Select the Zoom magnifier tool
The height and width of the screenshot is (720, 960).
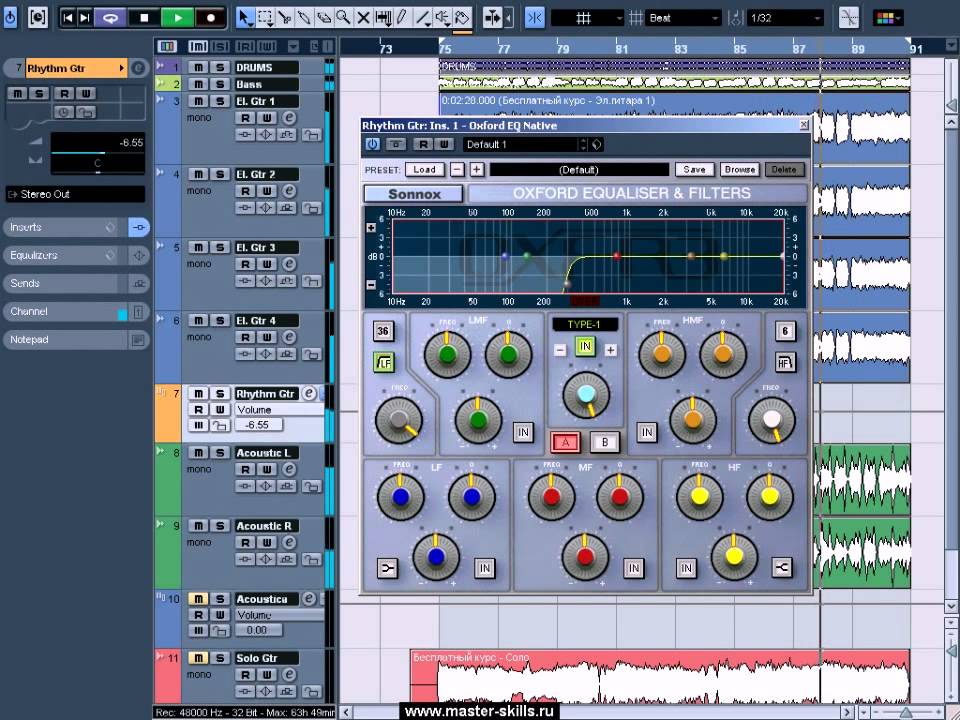(x=343, y=18)
